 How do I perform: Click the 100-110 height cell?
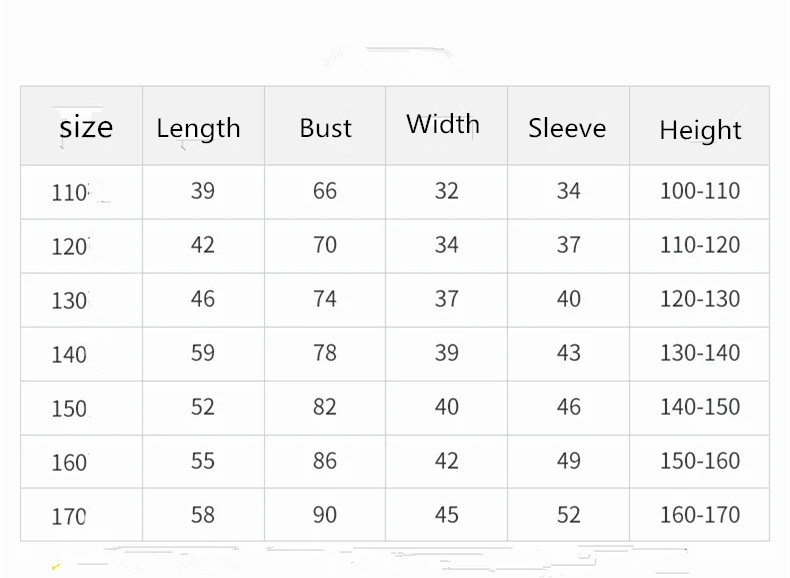700,191
